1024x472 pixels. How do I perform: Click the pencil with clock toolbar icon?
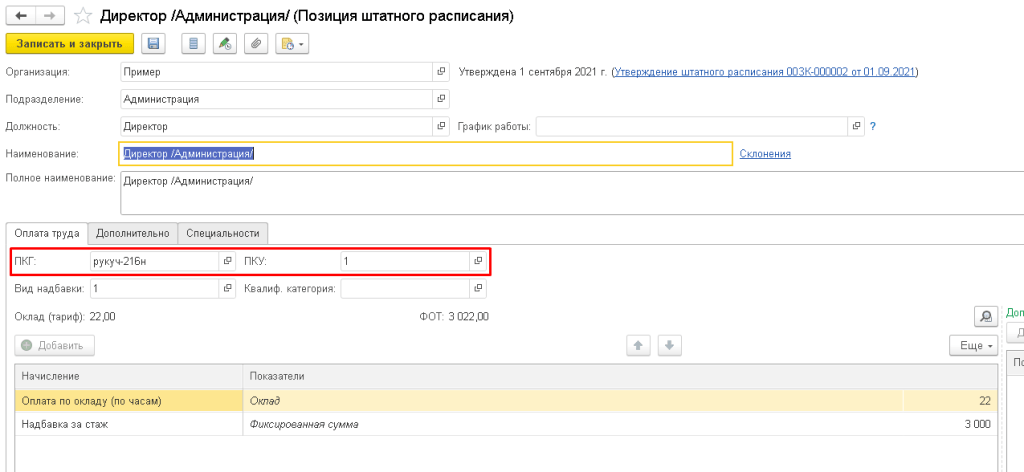tap(225, 44)
